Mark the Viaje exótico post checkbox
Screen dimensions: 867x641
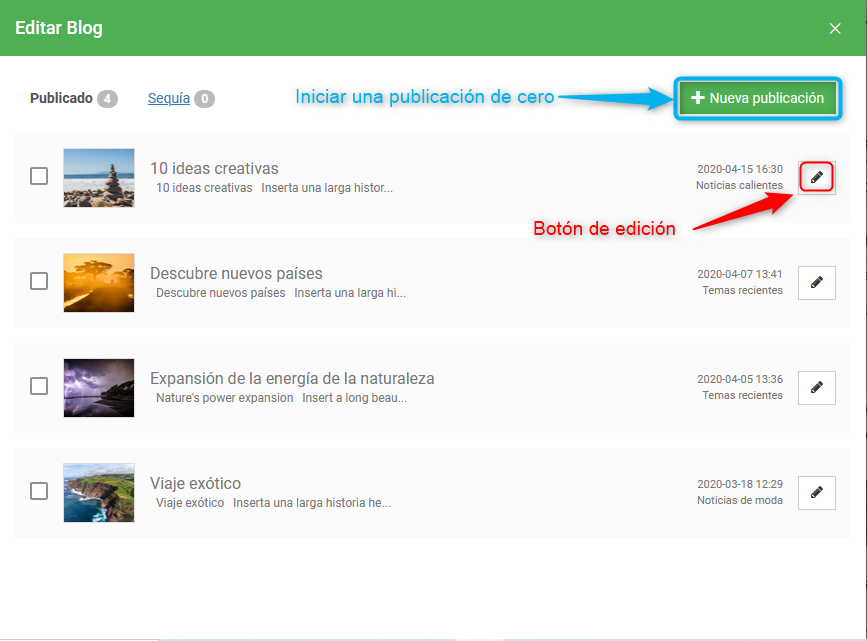pos(39,491)
